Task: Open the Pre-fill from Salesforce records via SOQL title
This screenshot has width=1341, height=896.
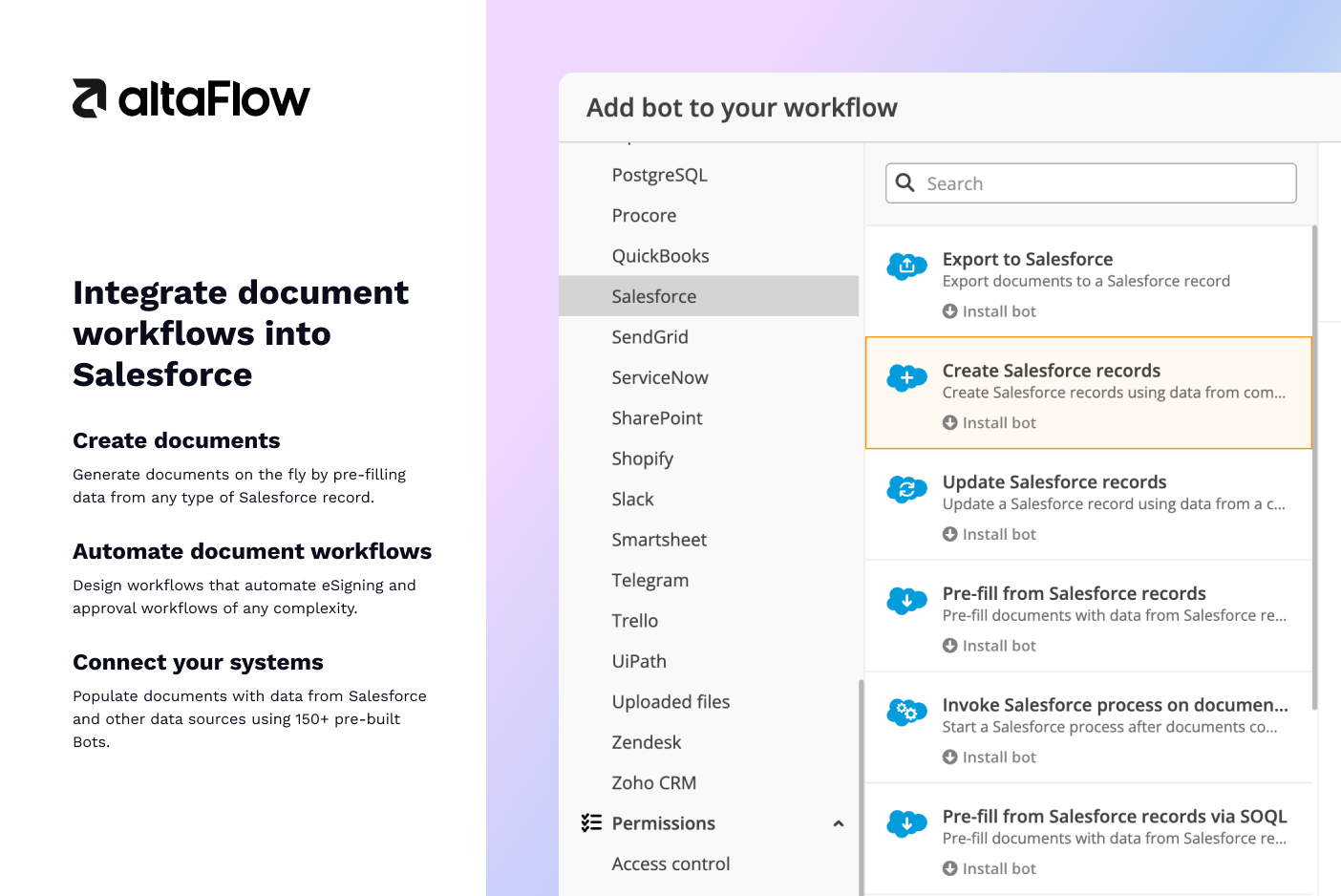Action: tap(1115, 817)
